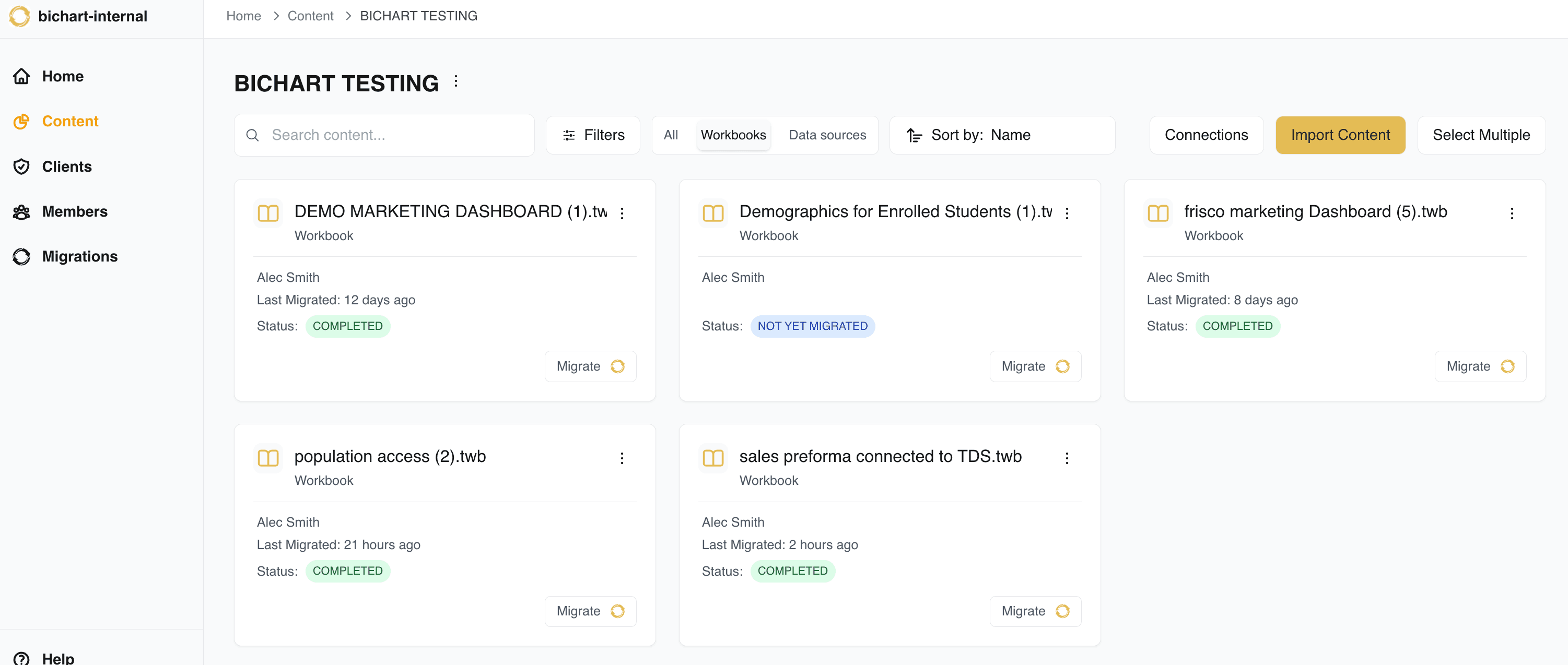Select the All content tab
Image resolution: width=1568 pixels, height=665 pixels.
point(670,135)
